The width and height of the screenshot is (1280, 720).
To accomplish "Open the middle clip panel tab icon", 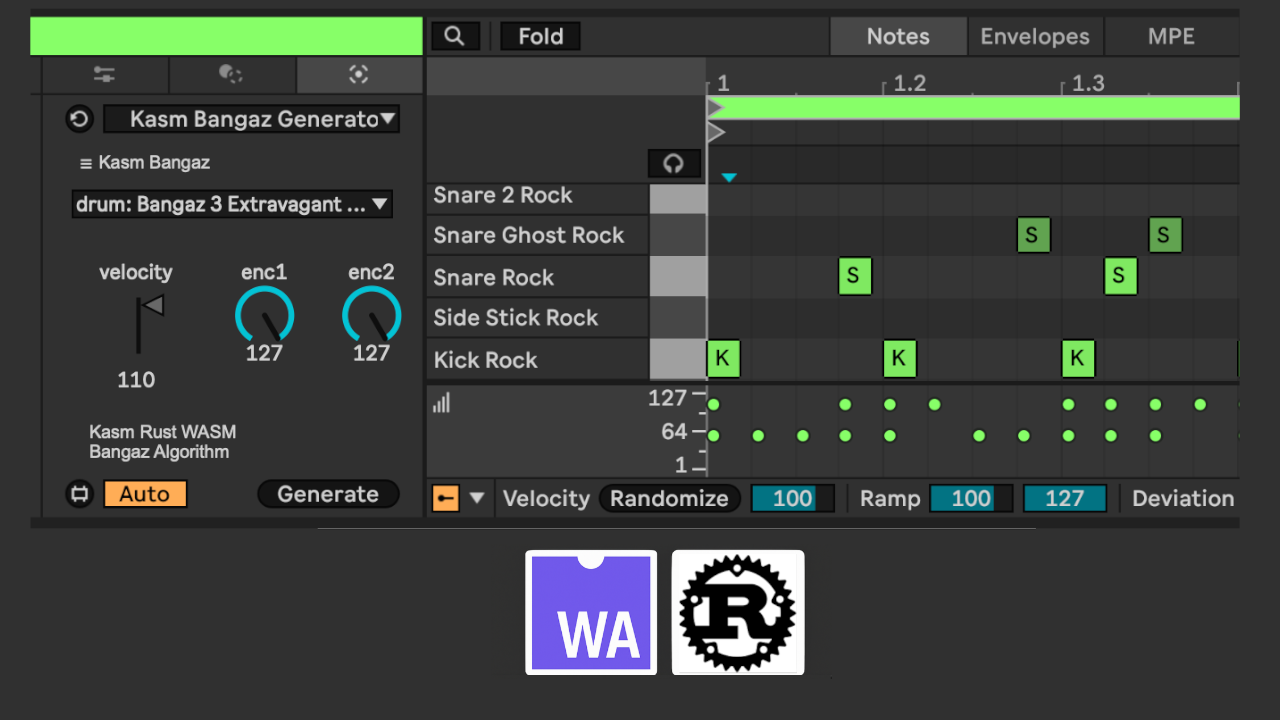I will point(231,74).
